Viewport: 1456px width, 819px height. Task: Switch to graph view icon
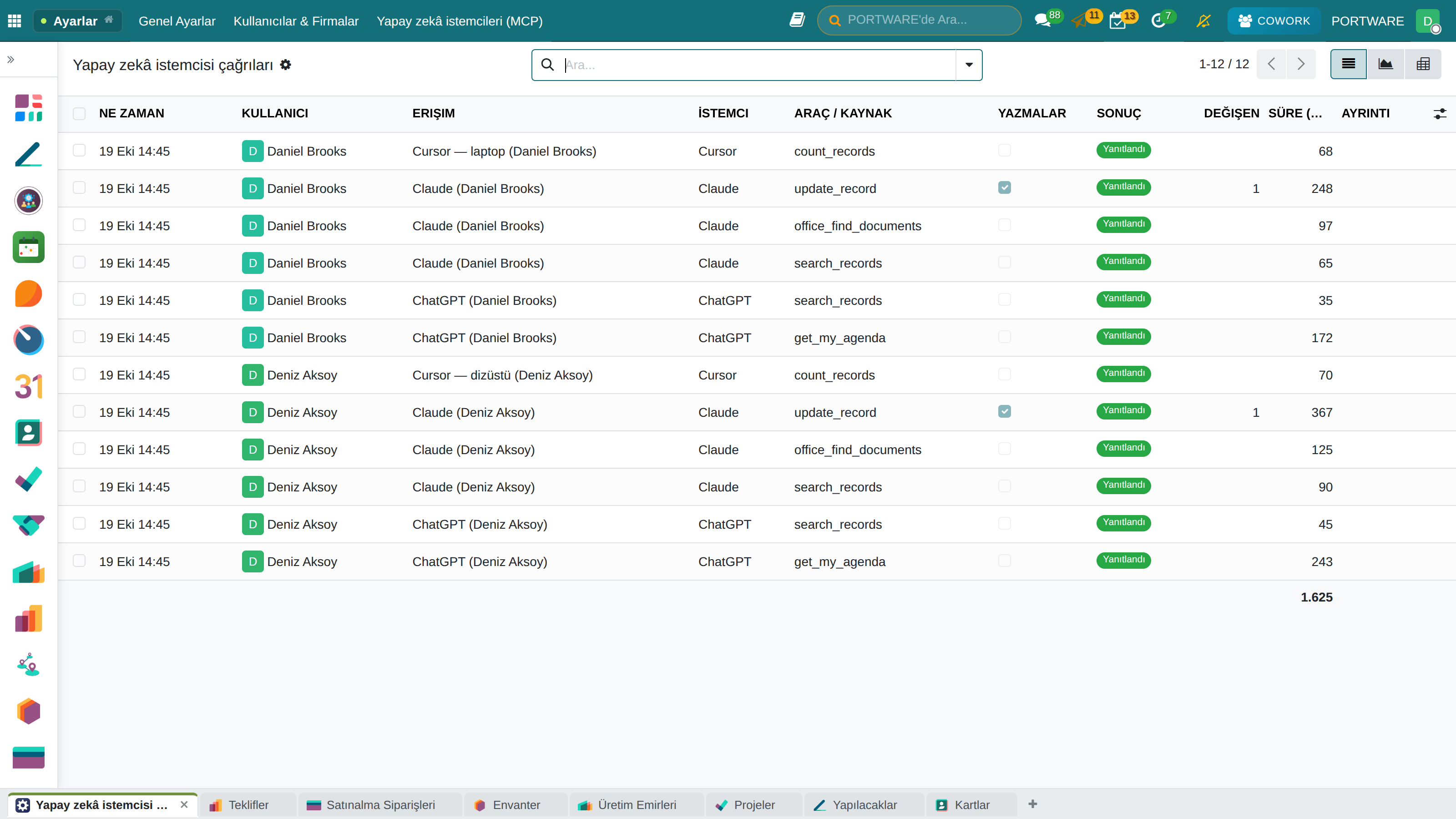(x=1385, y=65)
